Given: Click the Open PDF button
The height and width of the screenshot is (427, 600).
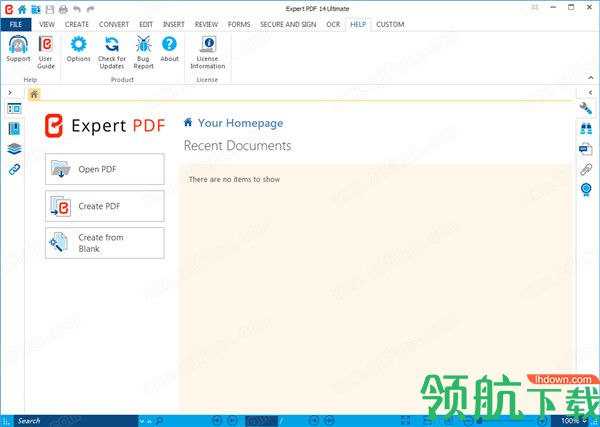Looking at the screenshot, I should coord(105,169).
